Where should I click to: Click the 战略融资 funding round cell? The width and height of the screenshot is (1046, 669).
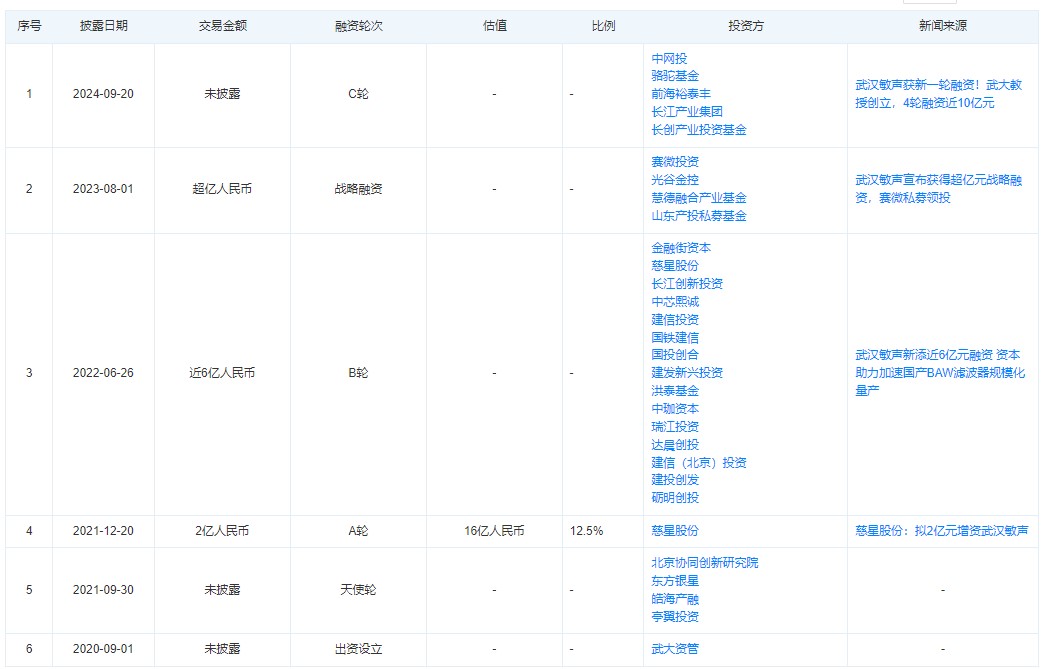[358, 189]
